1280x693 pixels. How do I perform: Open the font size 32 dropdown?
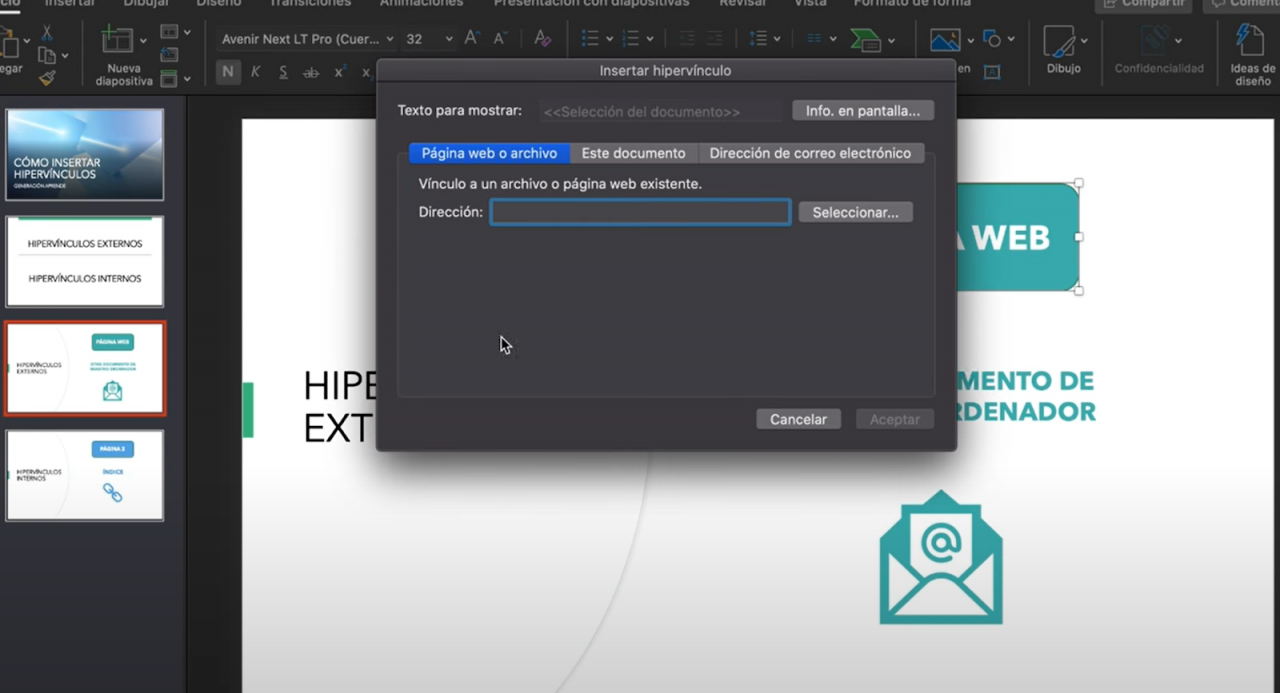click(449, 39)
